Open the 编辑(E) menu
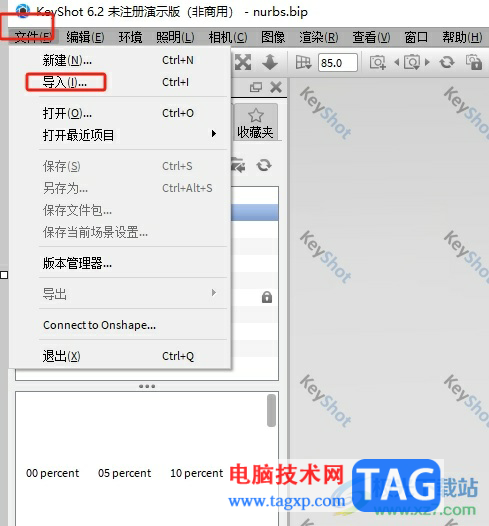The height and width of the screenshot is (526, 489). coord(85,37)
